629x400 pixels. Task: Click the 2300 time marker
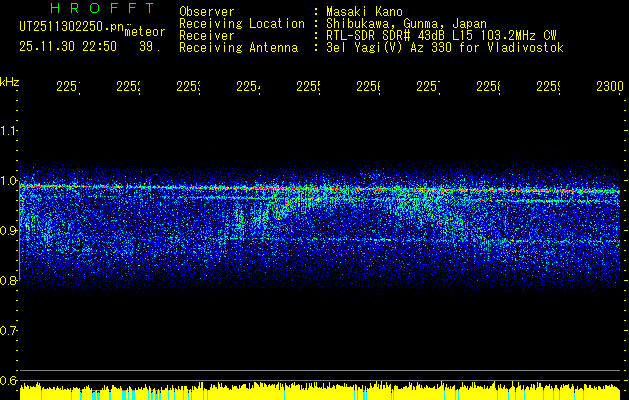[610, 86]
